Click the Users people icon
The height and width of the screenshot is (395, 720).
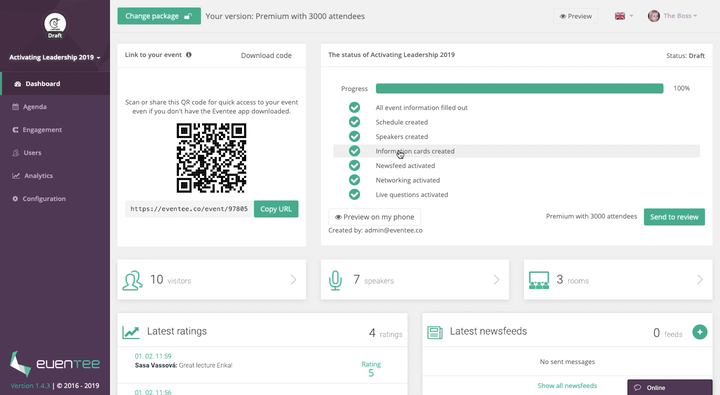pyautogui.click(x=16, y=152)
